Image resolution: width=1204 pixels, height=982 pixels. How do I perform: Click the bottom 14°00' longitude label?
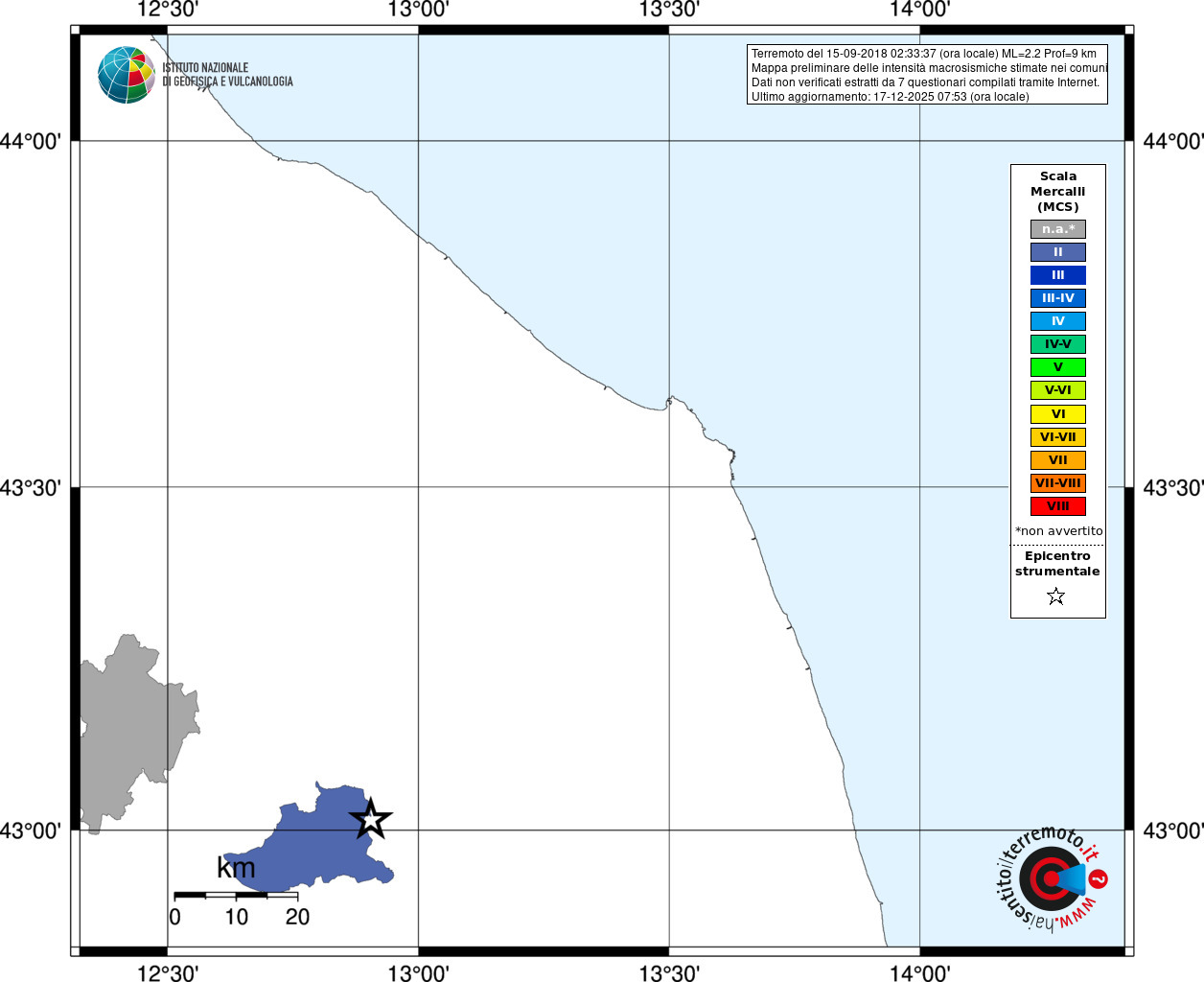tap(920, 972)
